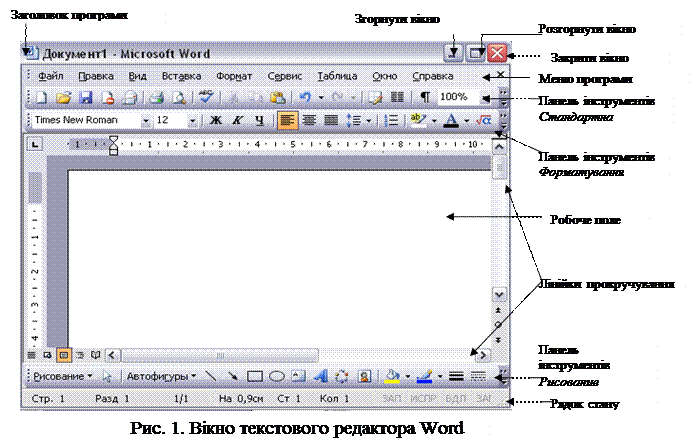
Task: Select the Rectangle drawing tool
Action: click(255, 376)
